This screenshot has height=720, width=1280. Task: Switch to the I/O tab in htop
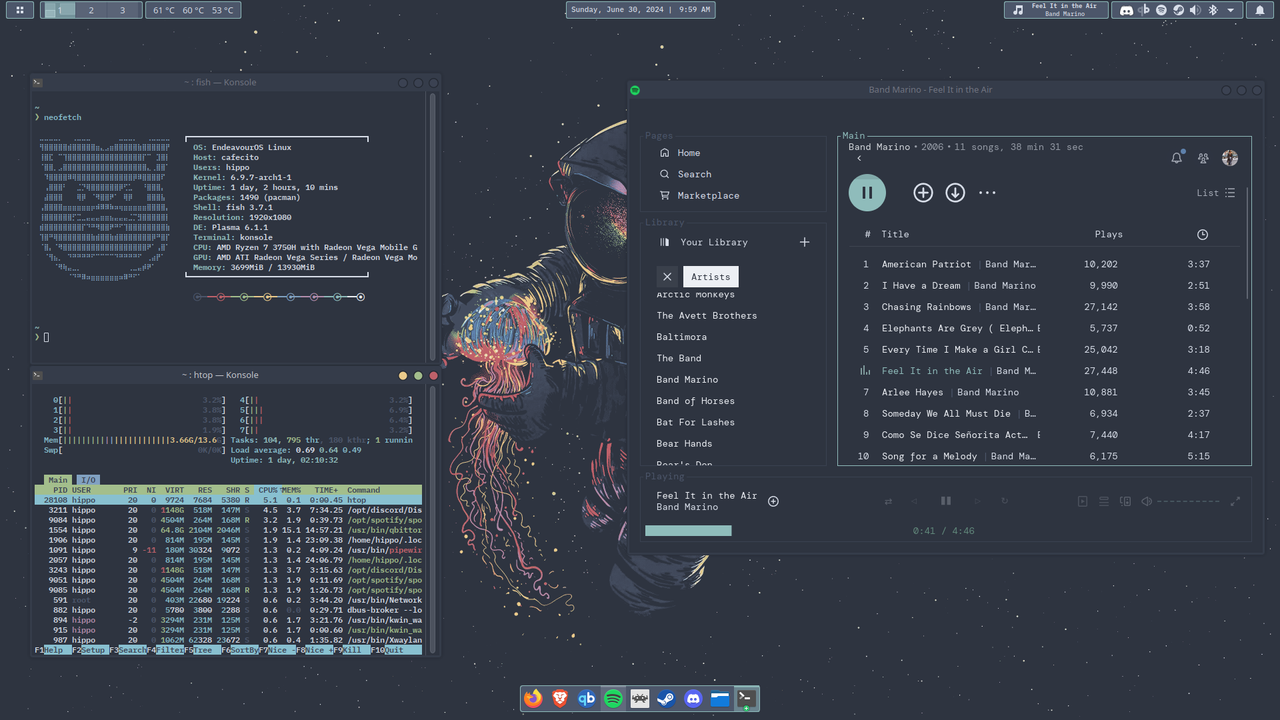pyautogui.click(x=88, y=480)
